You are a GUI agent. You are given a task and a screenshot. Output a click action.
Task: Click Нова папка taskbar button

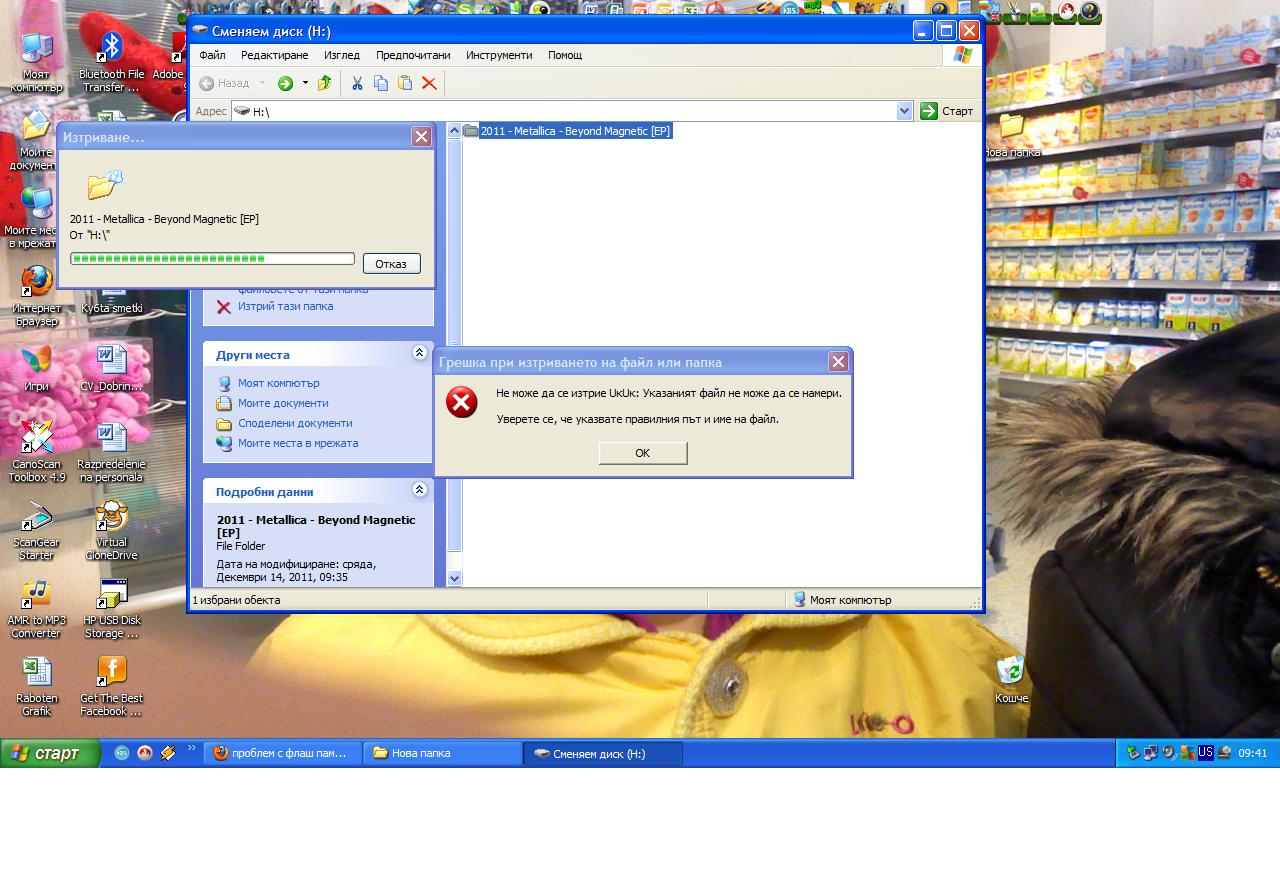point(442,753)
